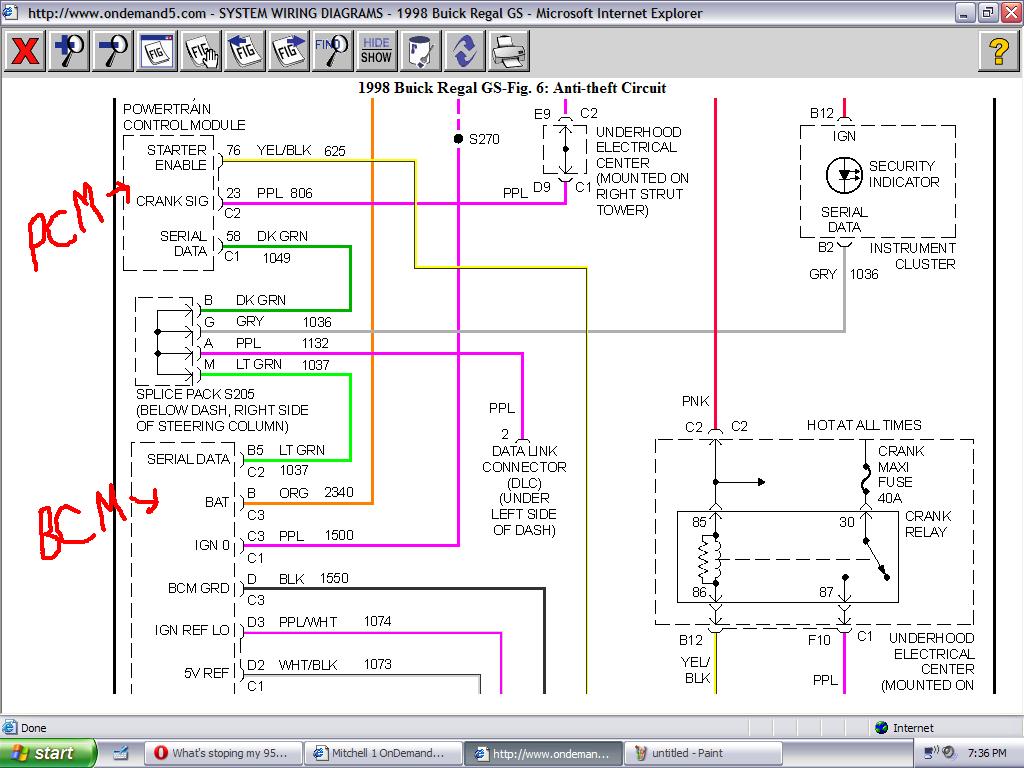Click the BLK 1550 wire label
Viewport: 1024px width, 768px height.
[313, 579]
